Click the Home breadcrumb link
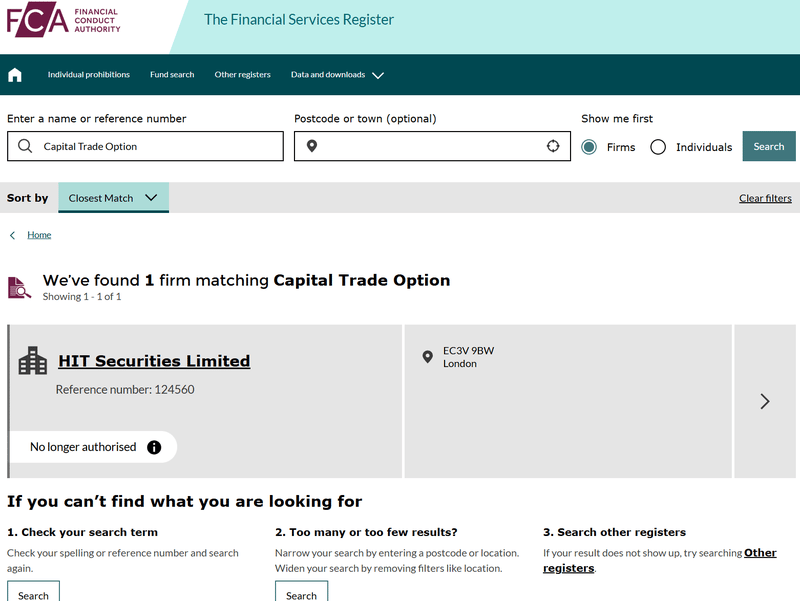 click(x=39, y=235)
